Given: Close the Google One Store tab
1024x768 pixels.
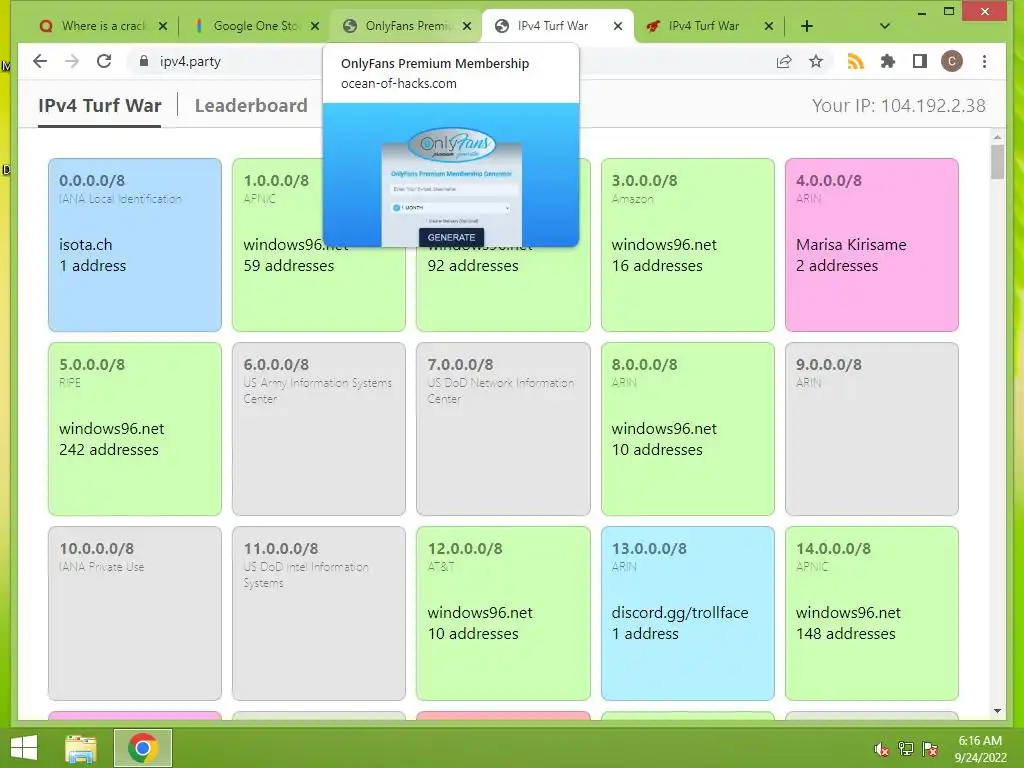Looking at the screenshot, I should pos(315,26).
